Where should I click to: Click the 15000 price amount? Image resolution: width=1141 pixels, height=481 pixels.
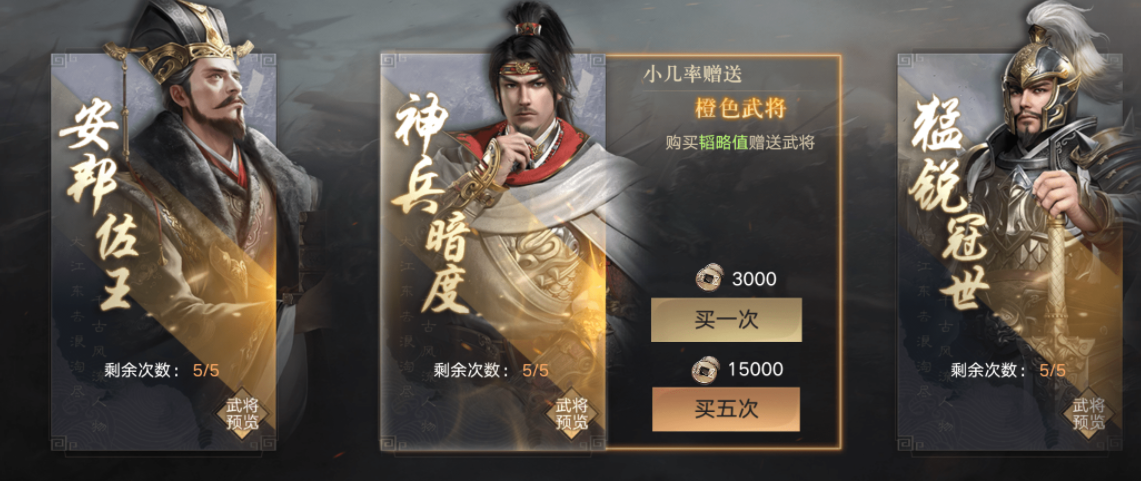click(x=755, y=370)
